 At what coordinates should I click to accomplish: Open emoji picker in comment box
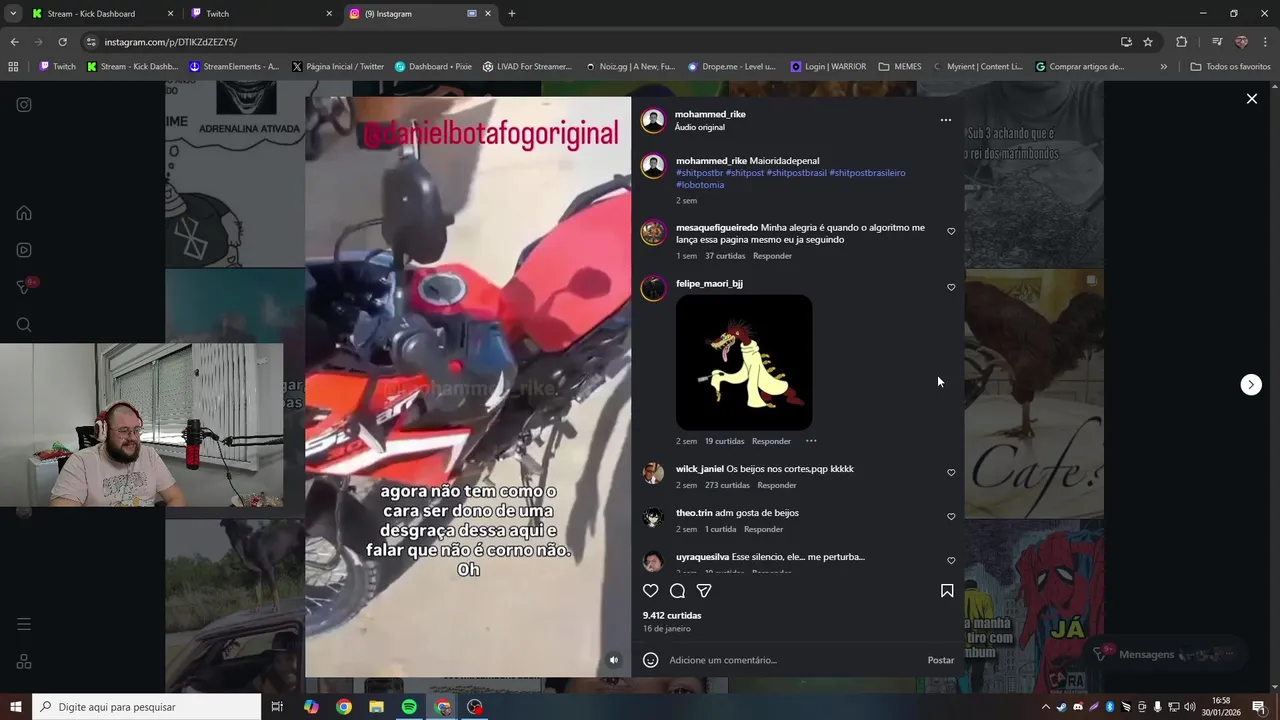coord(650,660)
